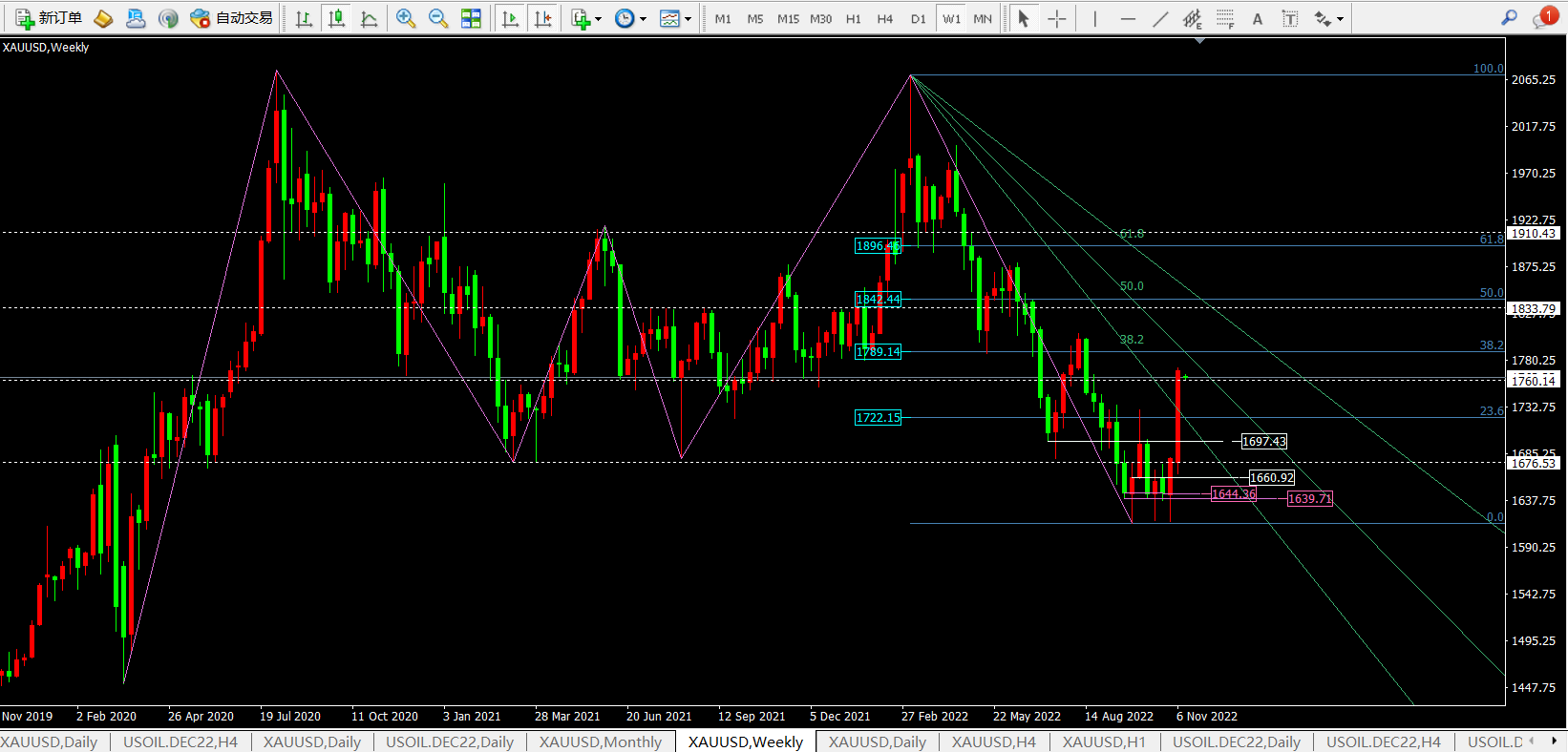Viewport: 1568px width, 752px height.
Task: Open the MetaQuotes Language Editor book icon
Action: pos(103,18)
